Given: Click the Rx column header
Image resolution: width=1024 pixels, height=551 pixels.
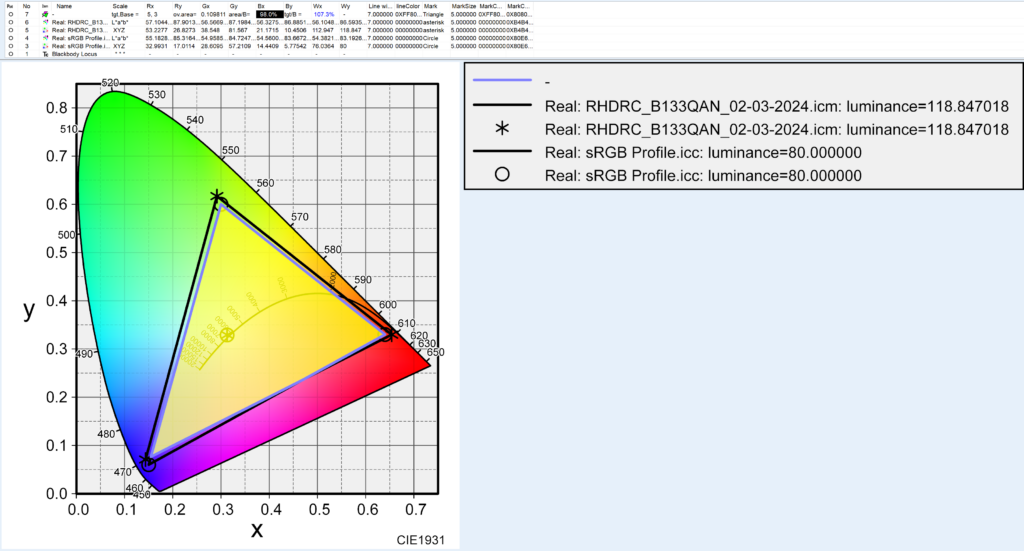Looking at the screenshot, I should click(x=150, y=6).
